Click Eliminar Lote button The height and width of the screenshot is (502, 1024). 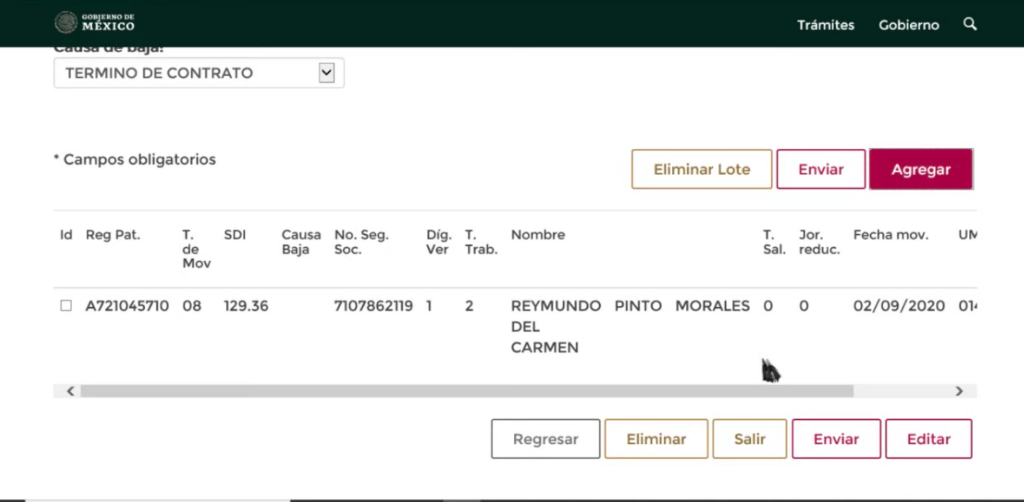[701, 170]
